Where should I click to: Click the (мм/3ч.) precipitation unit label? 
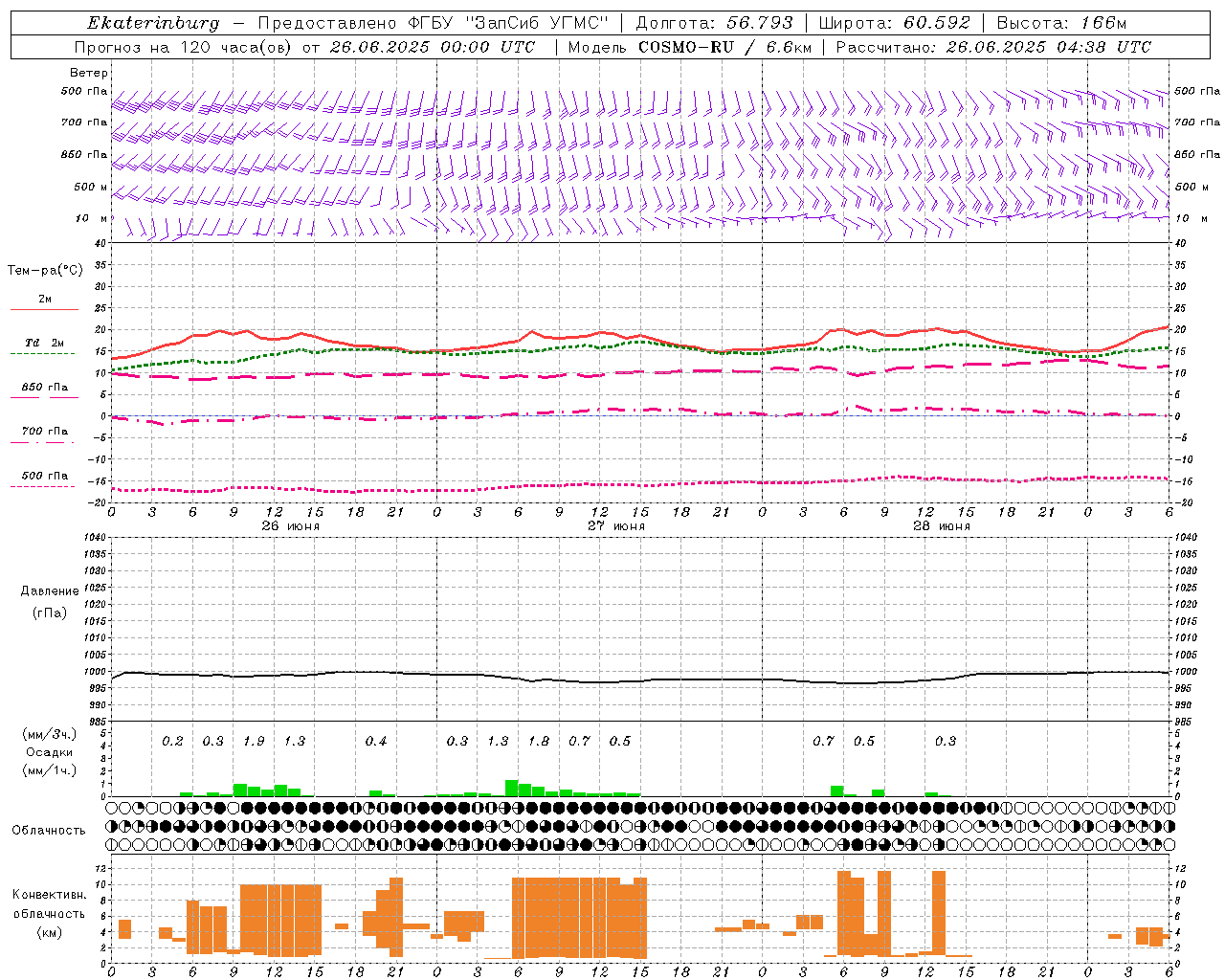tap(50, 734)
